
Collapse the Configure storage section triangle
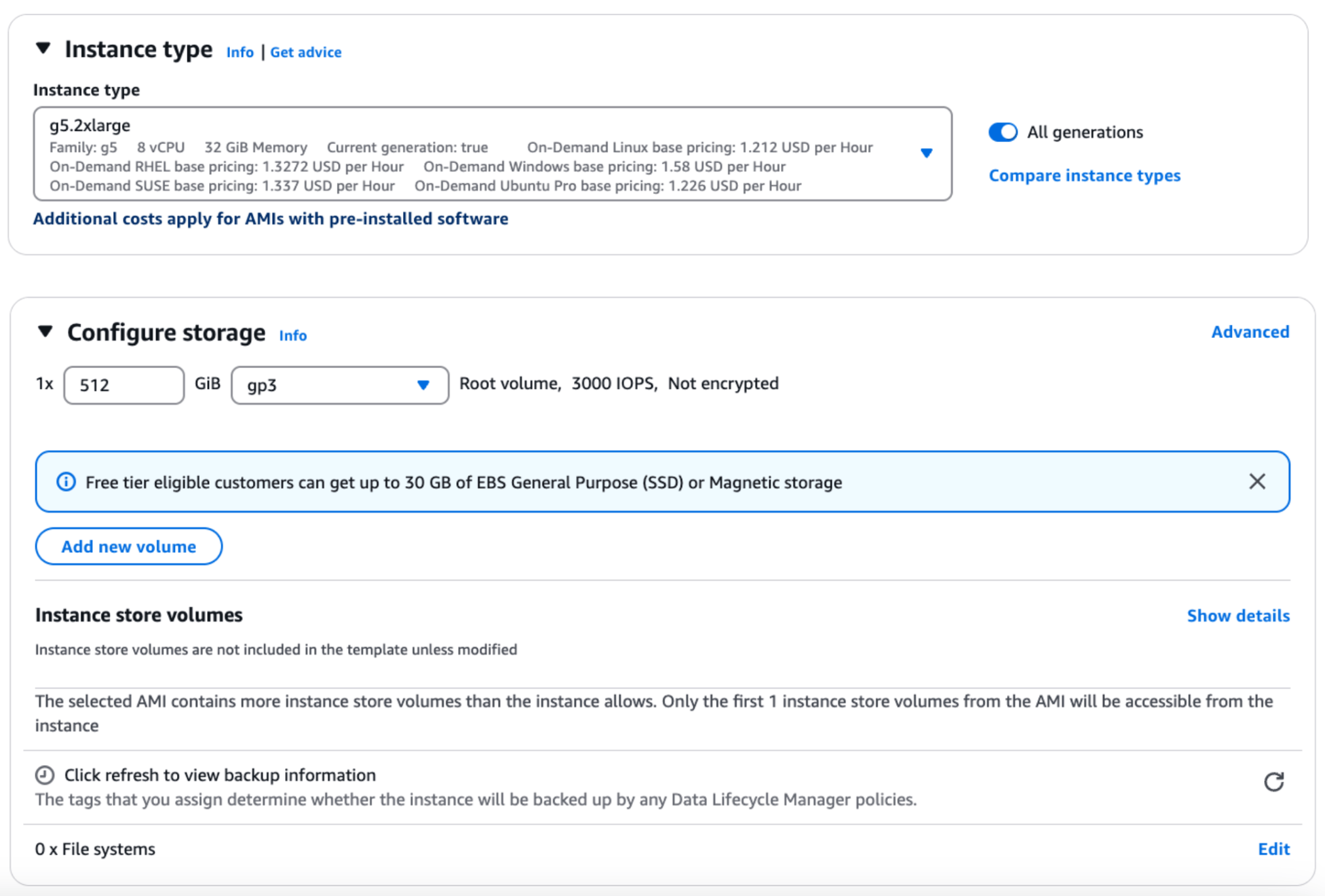tap(45, 331)
